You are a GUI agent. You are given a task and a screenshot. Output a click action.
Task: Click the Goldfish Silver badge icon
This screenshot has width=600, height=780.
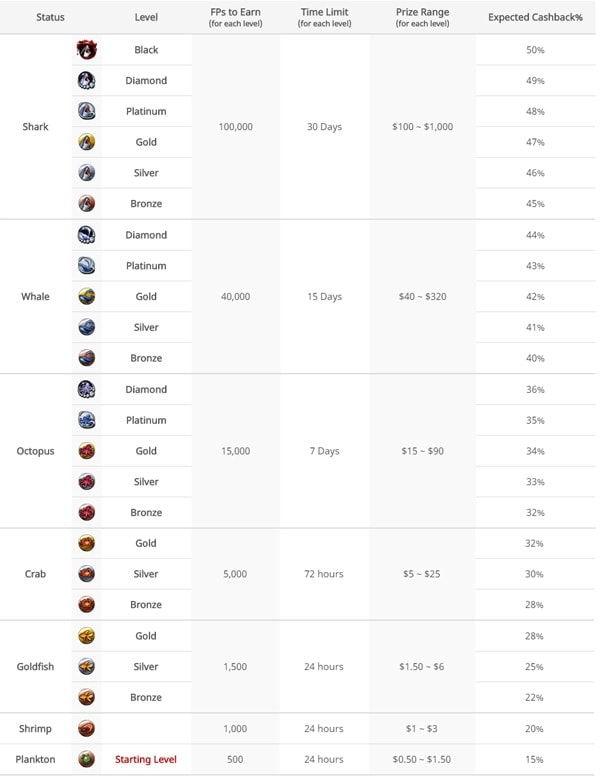[87, 667]
